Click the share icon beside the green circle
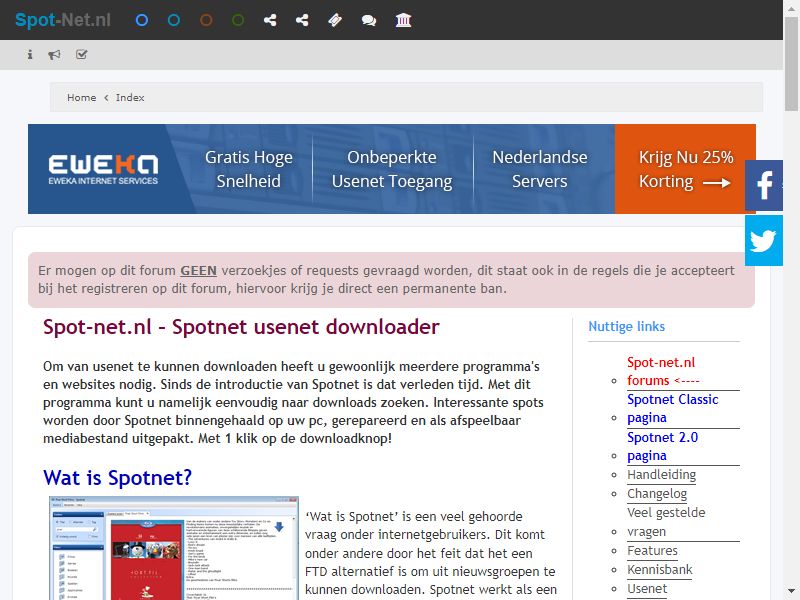The height and width of the screenshot is (600, 800). [270, 20]
